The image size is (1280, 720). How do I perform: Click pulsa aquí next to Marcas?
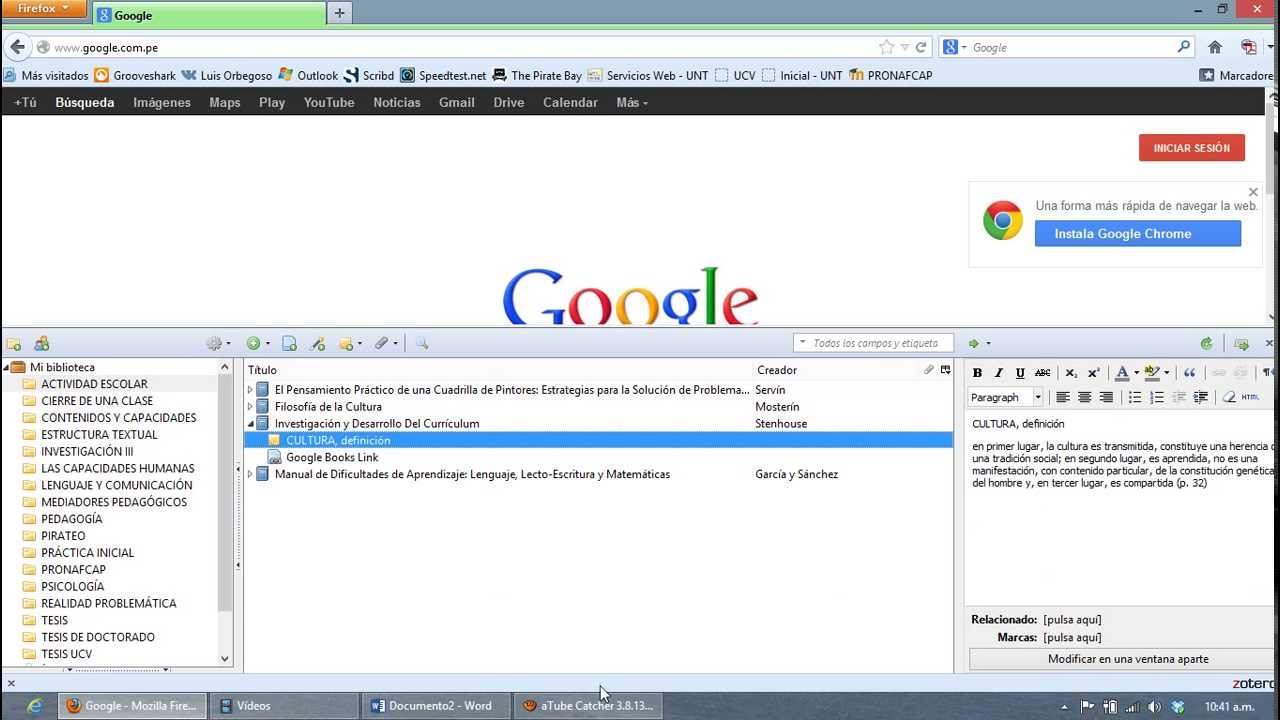[1072, 638]
